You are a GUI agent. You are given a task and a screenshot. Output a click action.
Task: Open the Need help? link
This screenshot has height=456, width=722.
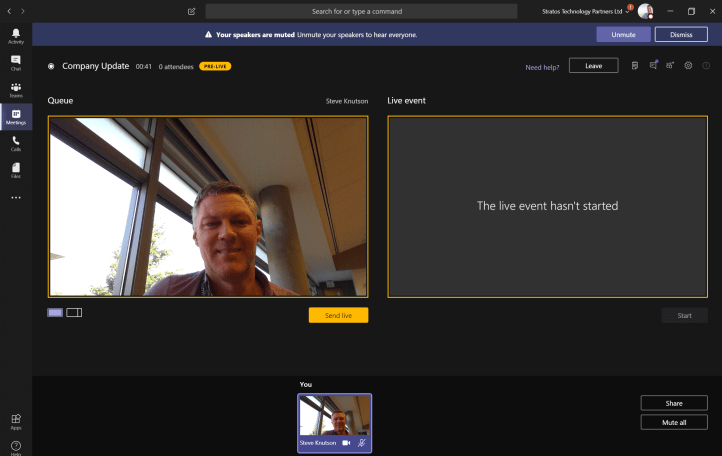542,67
